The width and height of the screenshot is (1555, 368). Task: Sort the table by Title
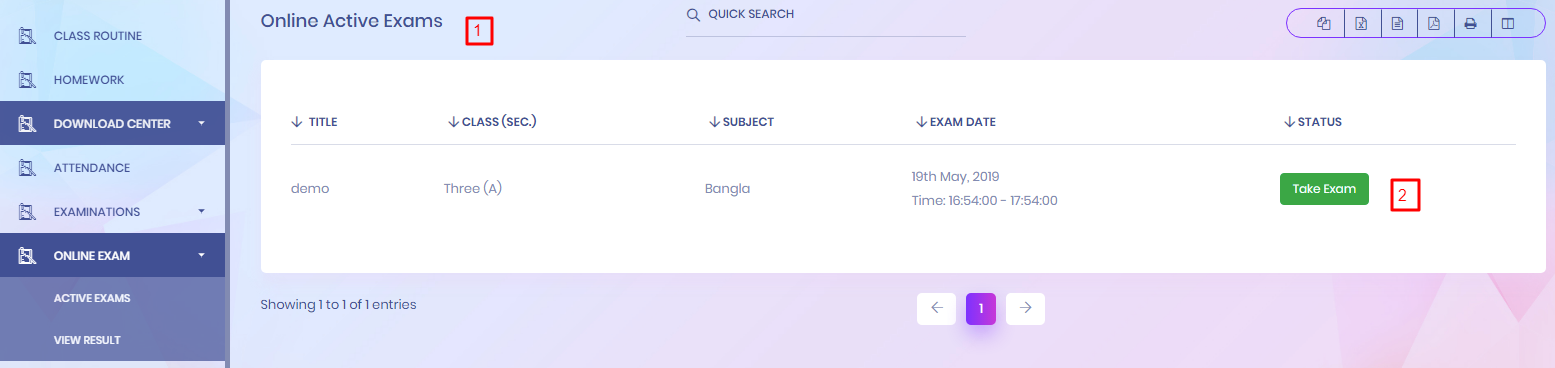pos(314,122)
